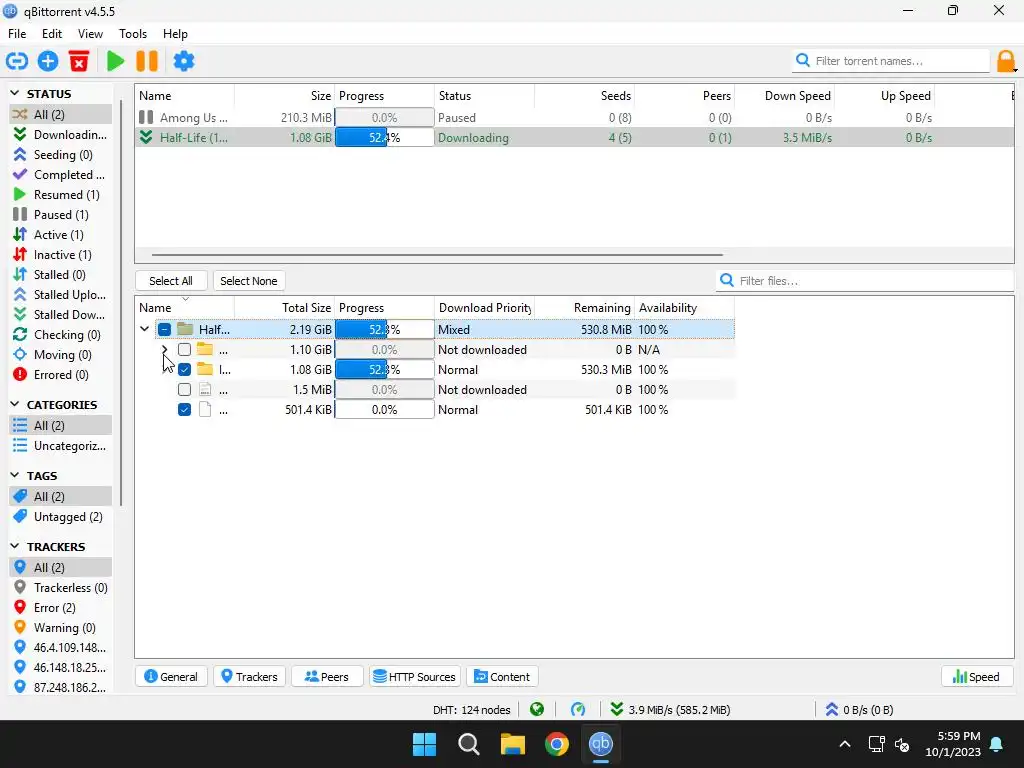Click the Add Torrent File plus icon
Image resolution: width=1024 pixels, height=768 pixels.
(48, 61)
